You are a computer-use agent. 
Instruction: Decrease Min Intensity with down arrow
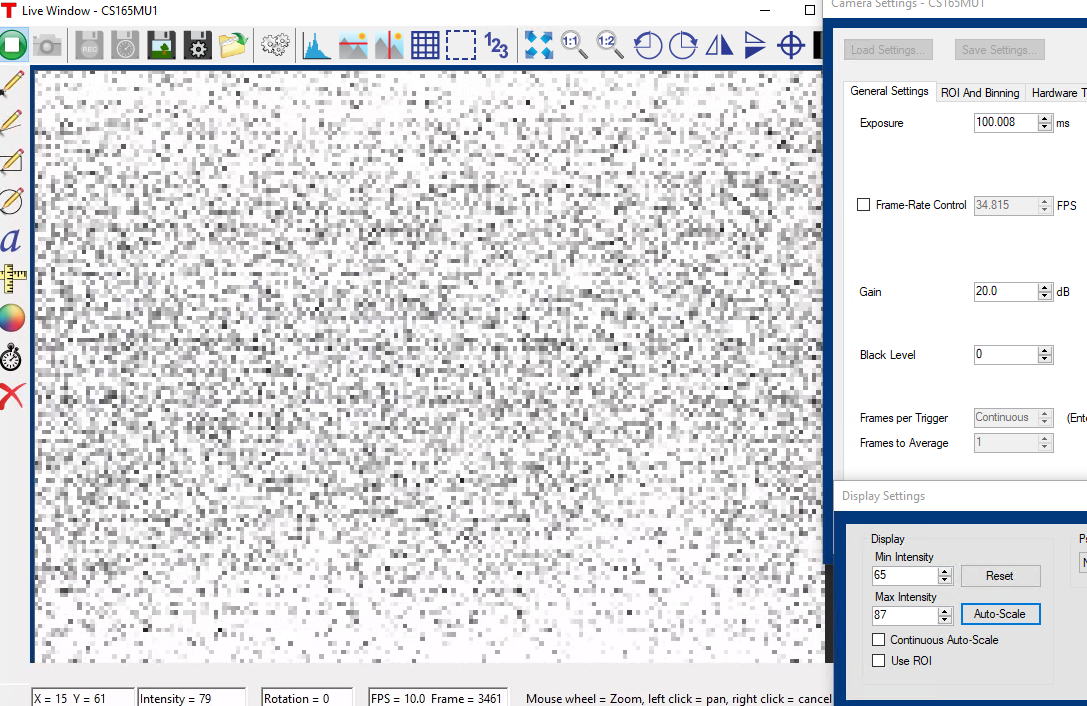[x=944, y=580]
